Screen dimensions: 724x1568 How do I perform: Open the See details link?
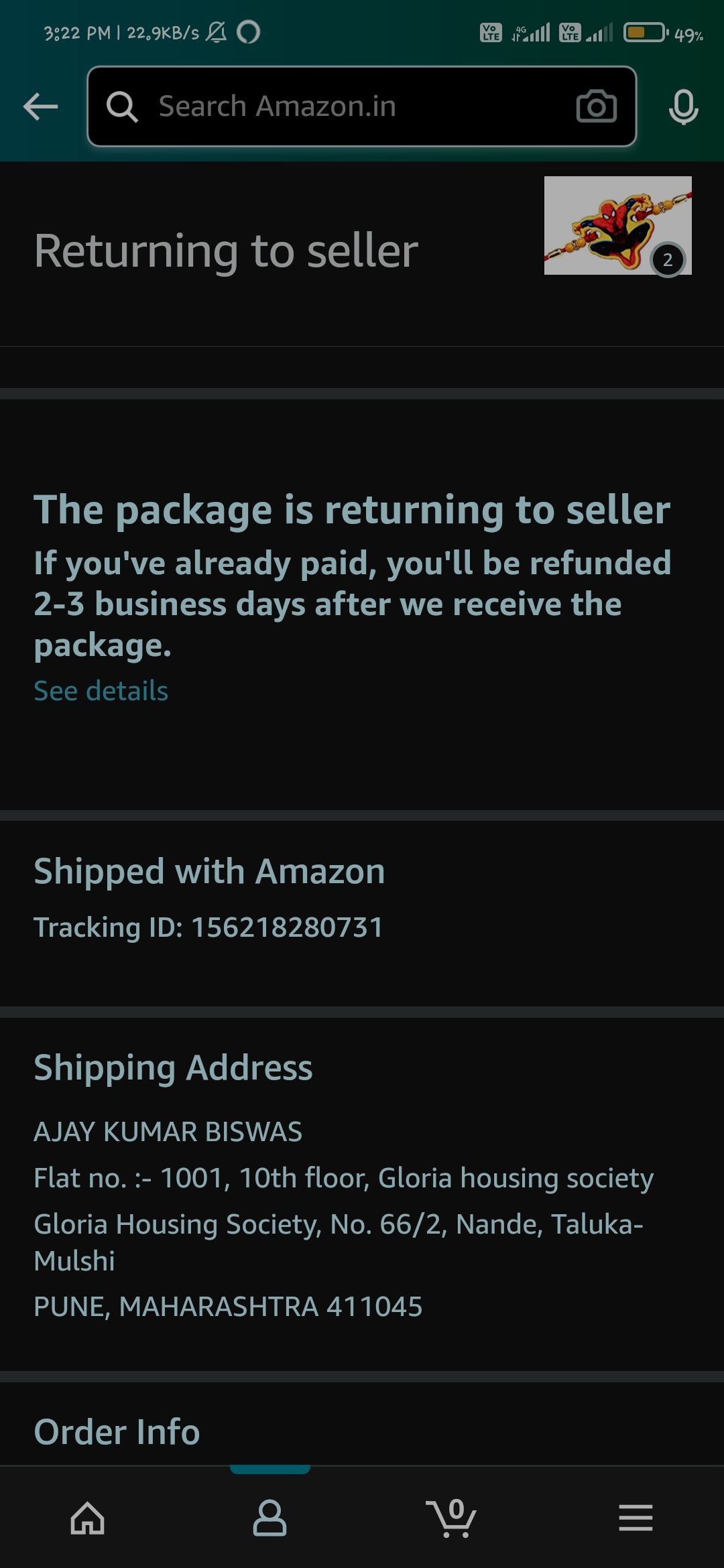pyautogui.click(x=101, y=691)
